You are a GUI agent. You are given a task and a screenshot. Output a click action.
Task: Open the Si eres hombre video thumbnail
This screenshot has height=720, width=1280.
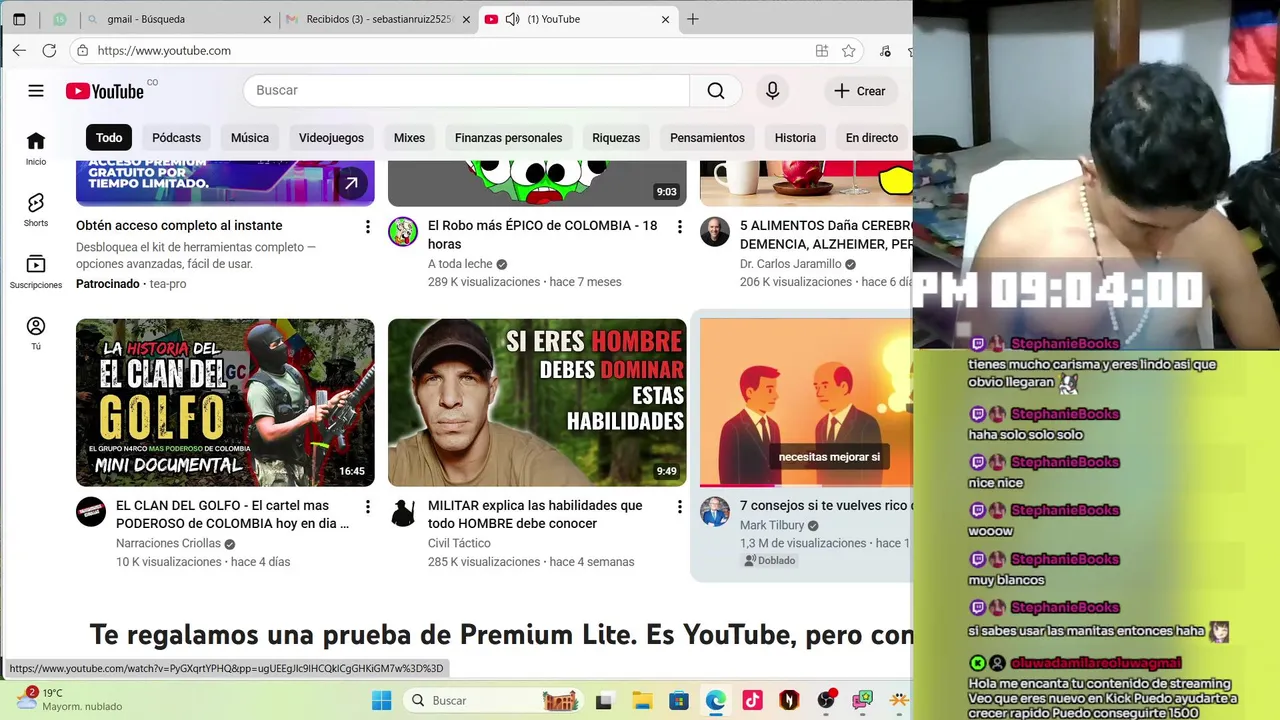pyautogui.click(x=537, y=402)
